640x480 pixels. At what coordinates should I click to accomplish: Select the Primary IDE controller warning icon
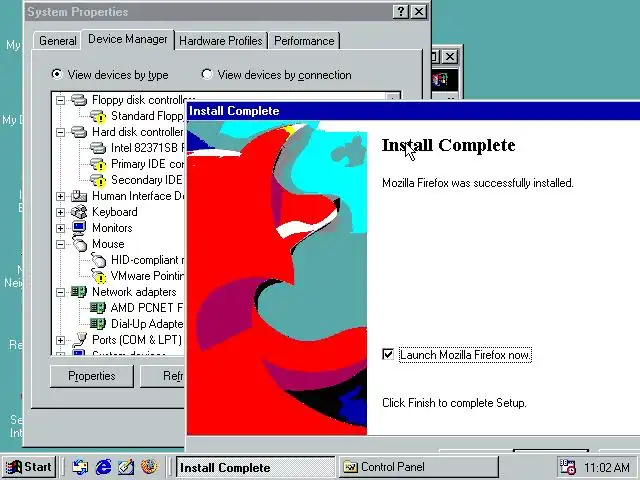(x=98, y=164)
